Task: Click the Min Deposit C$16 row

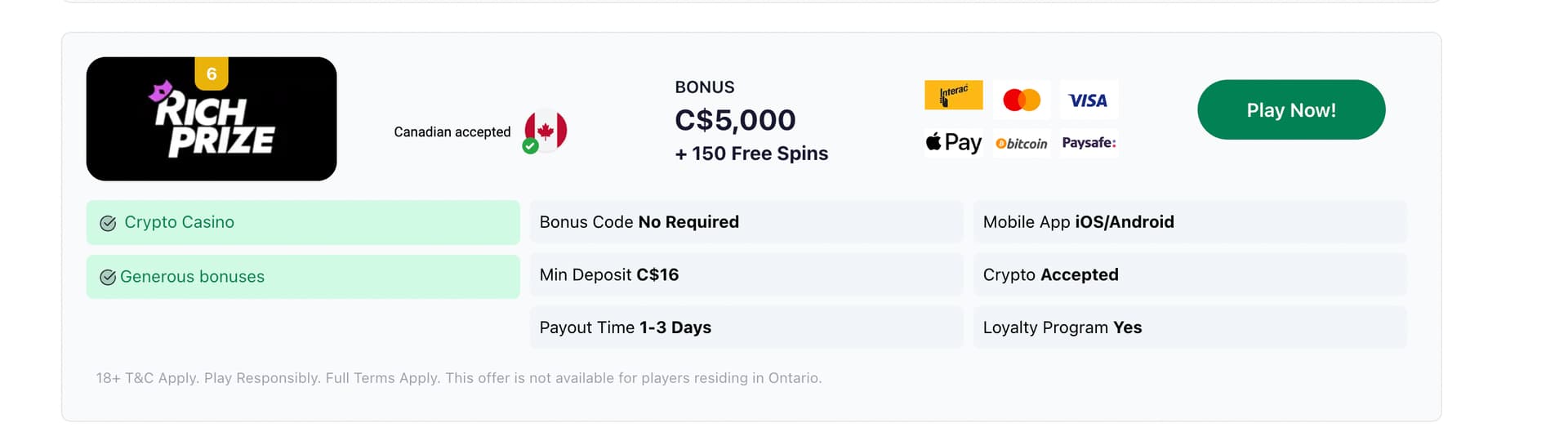Action: [x=746, y=275]
